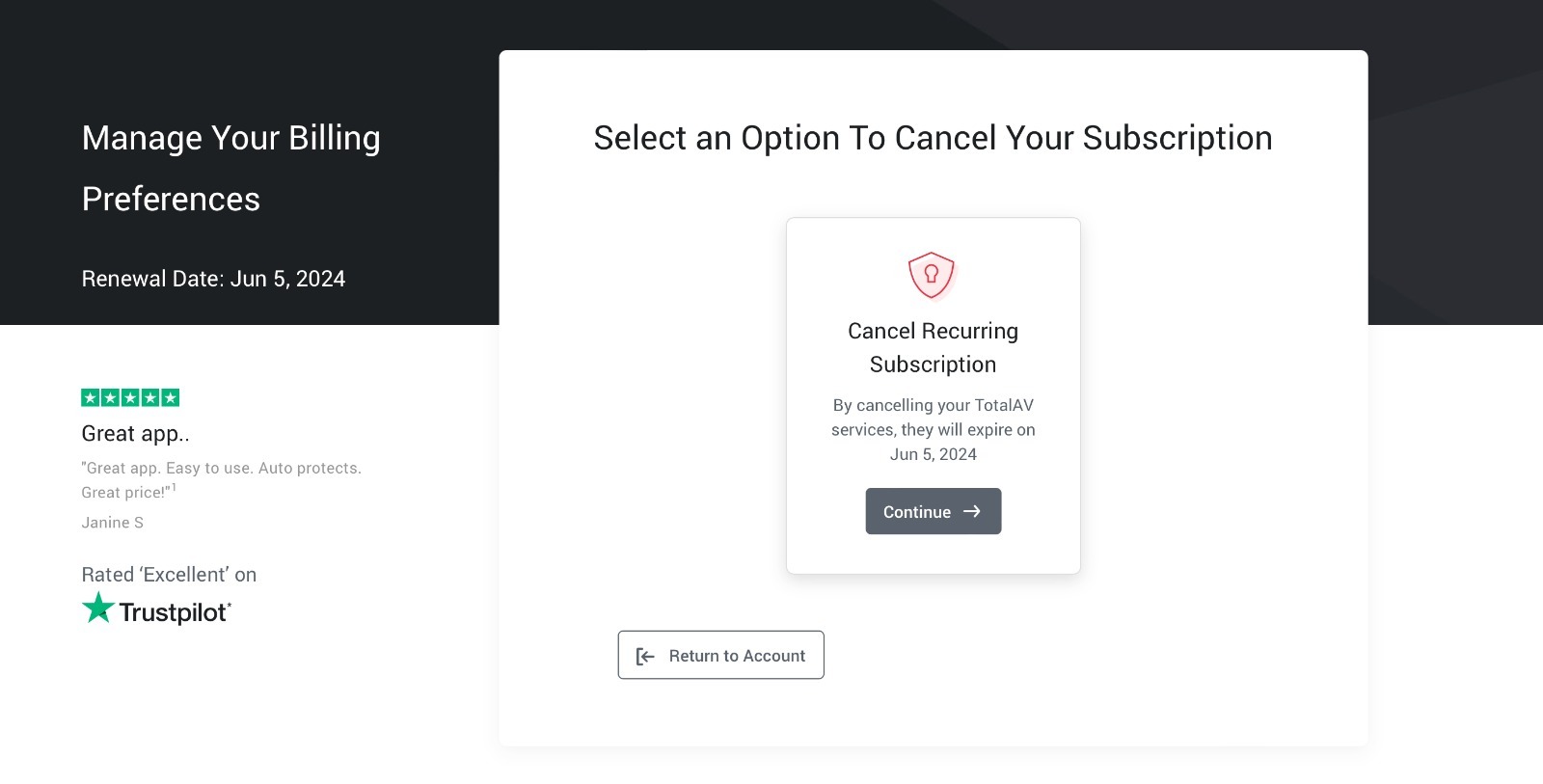Click the arrow icon on Continue button

(x=972, y=511)
